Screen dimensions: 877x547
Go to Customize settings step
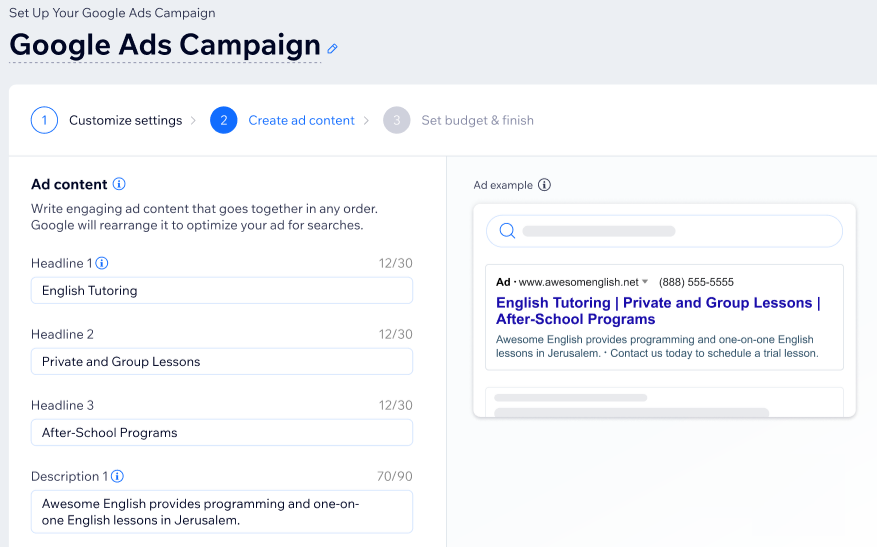125,120
